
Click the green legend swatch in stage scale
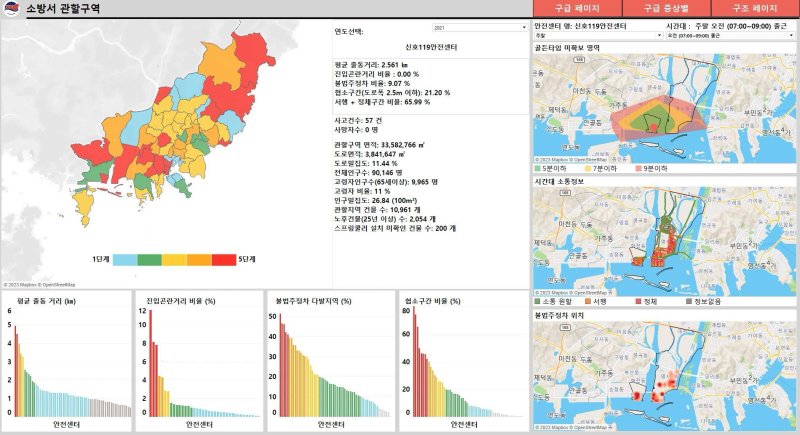click(x=149, y=260)
